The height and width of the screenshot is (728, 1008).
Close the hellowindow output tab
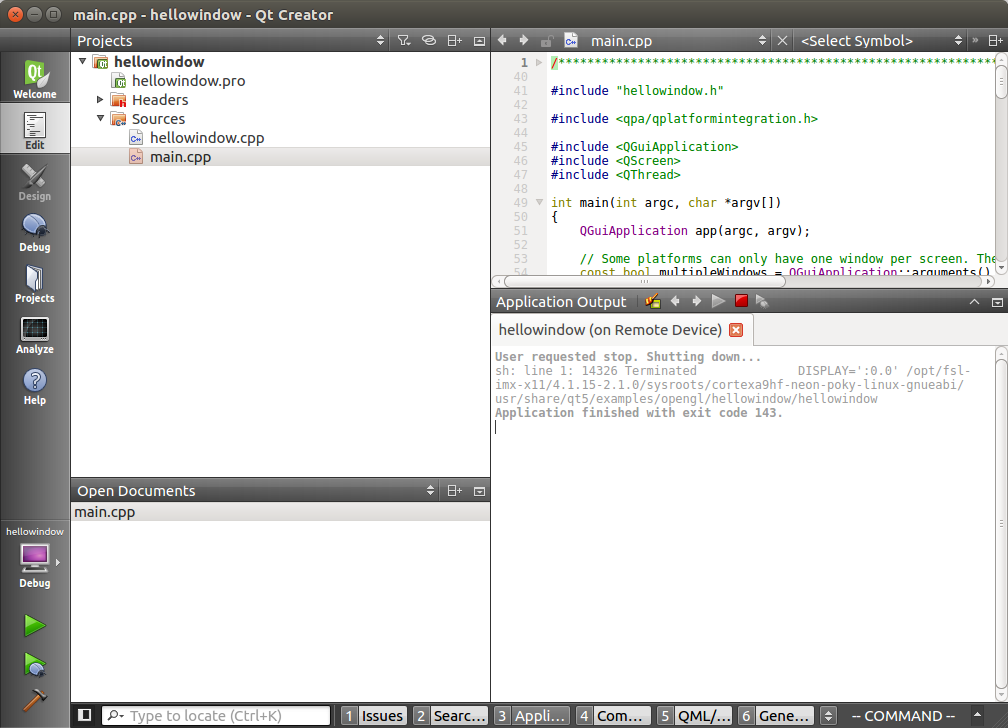(x=736, y=330)
